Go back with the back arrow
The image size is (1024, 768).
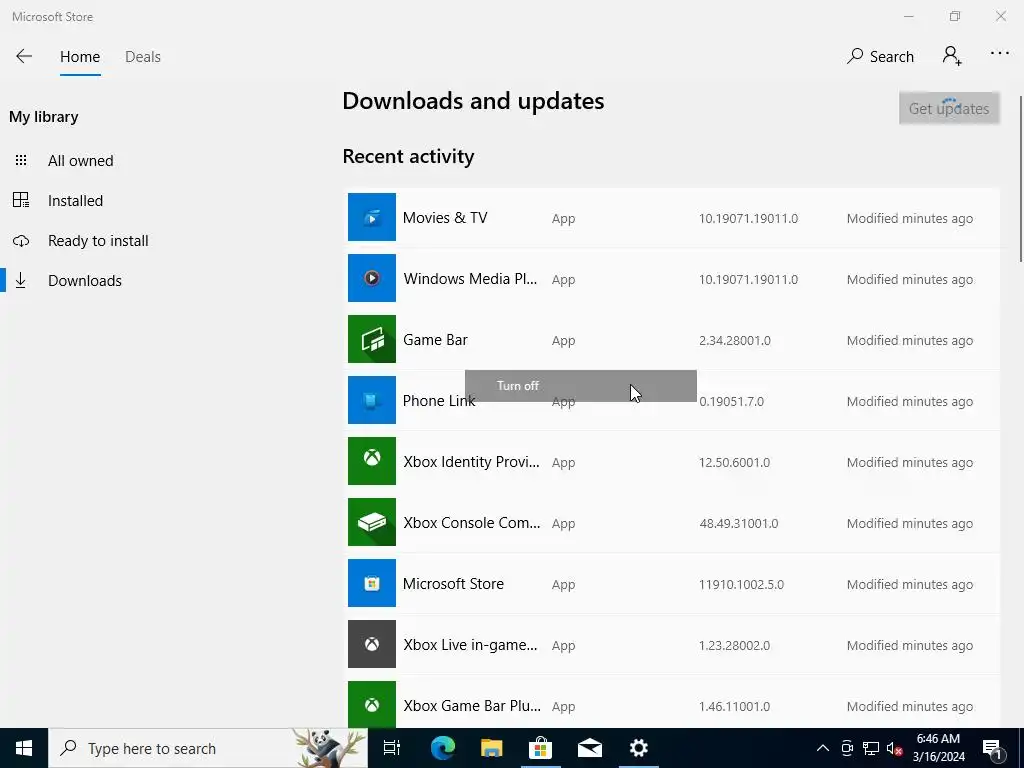(x=24, y=57)
